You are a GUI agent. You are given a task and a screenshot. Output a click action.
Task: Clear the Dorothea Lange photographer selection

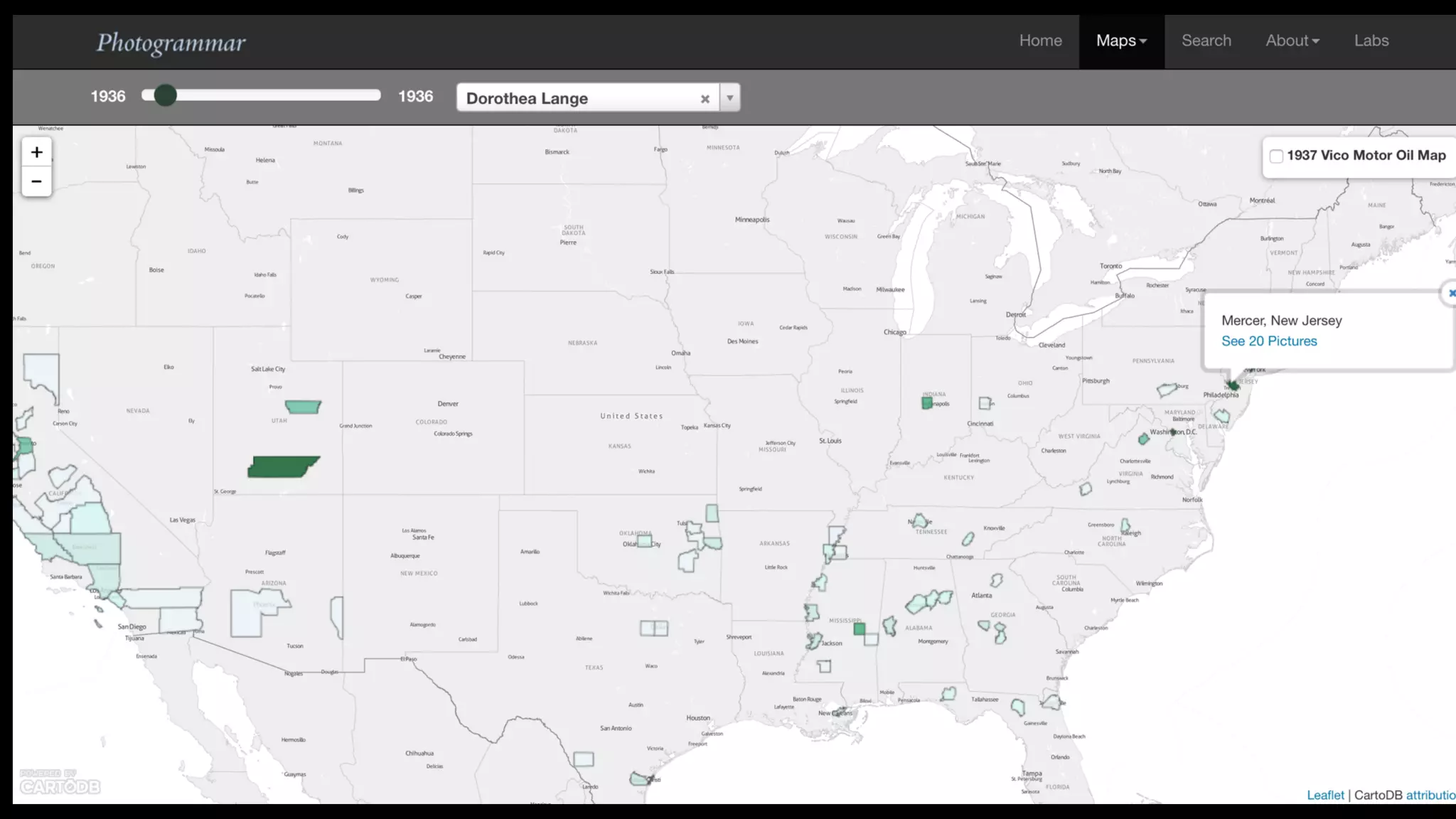point(705,99)
